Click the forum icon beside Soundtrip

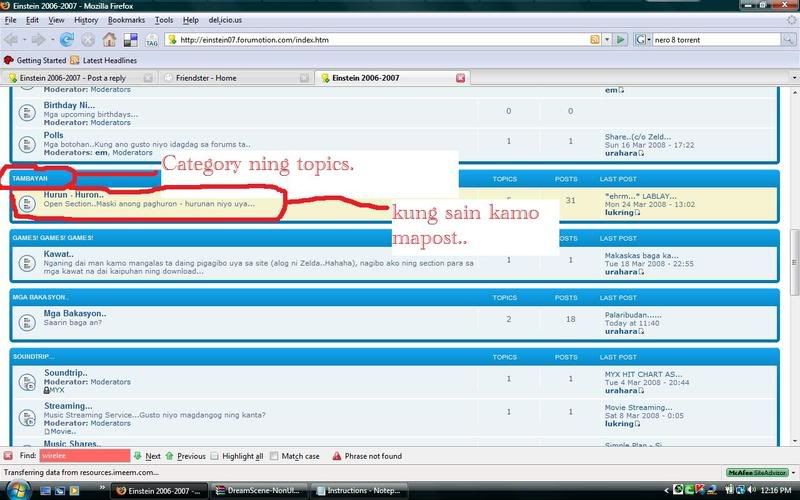27,382
